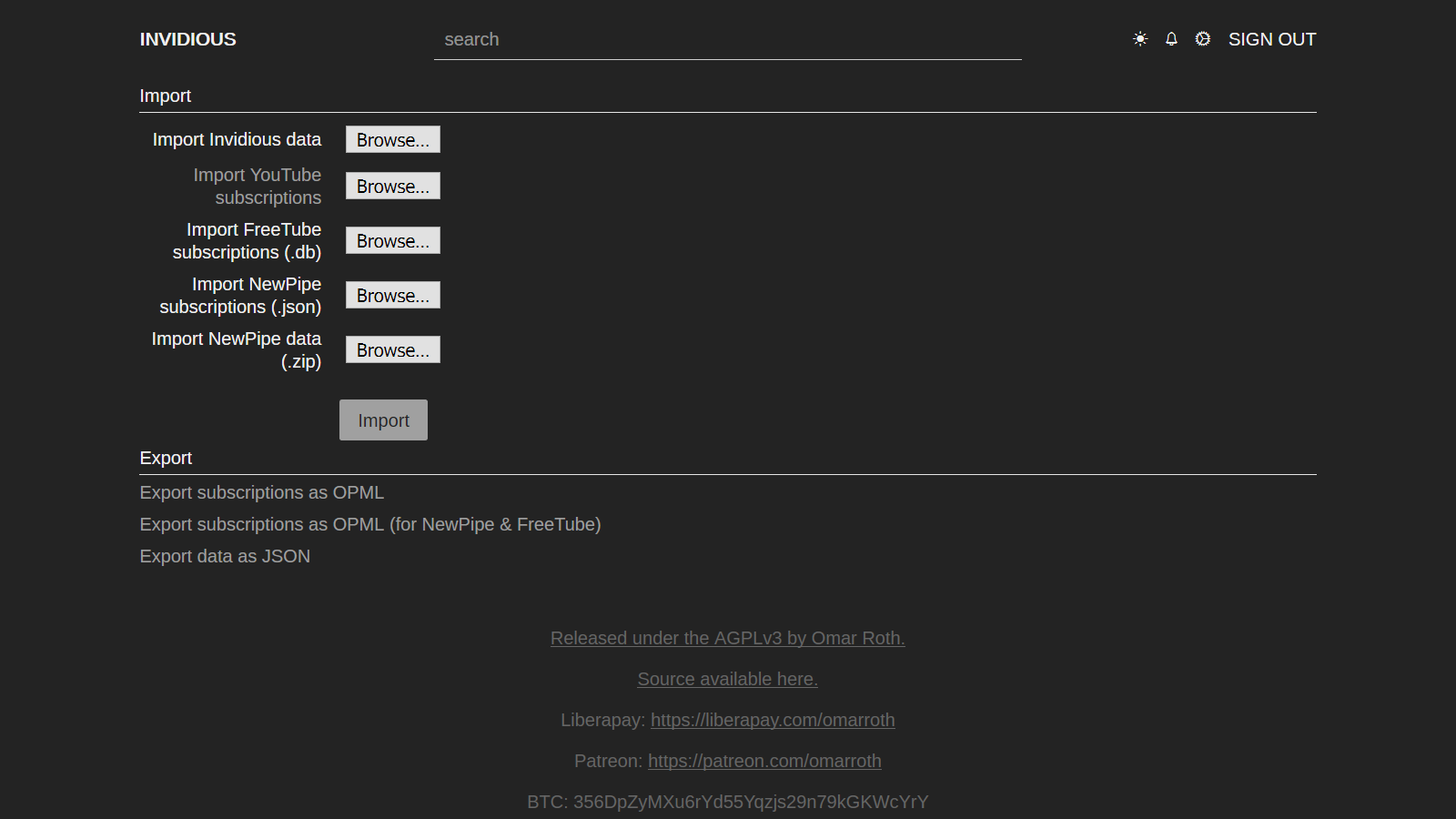Image resolution: width=1456 pixels, height=819 pixels.
Task: Open the AGPLv3 license link
Action: 727,638
